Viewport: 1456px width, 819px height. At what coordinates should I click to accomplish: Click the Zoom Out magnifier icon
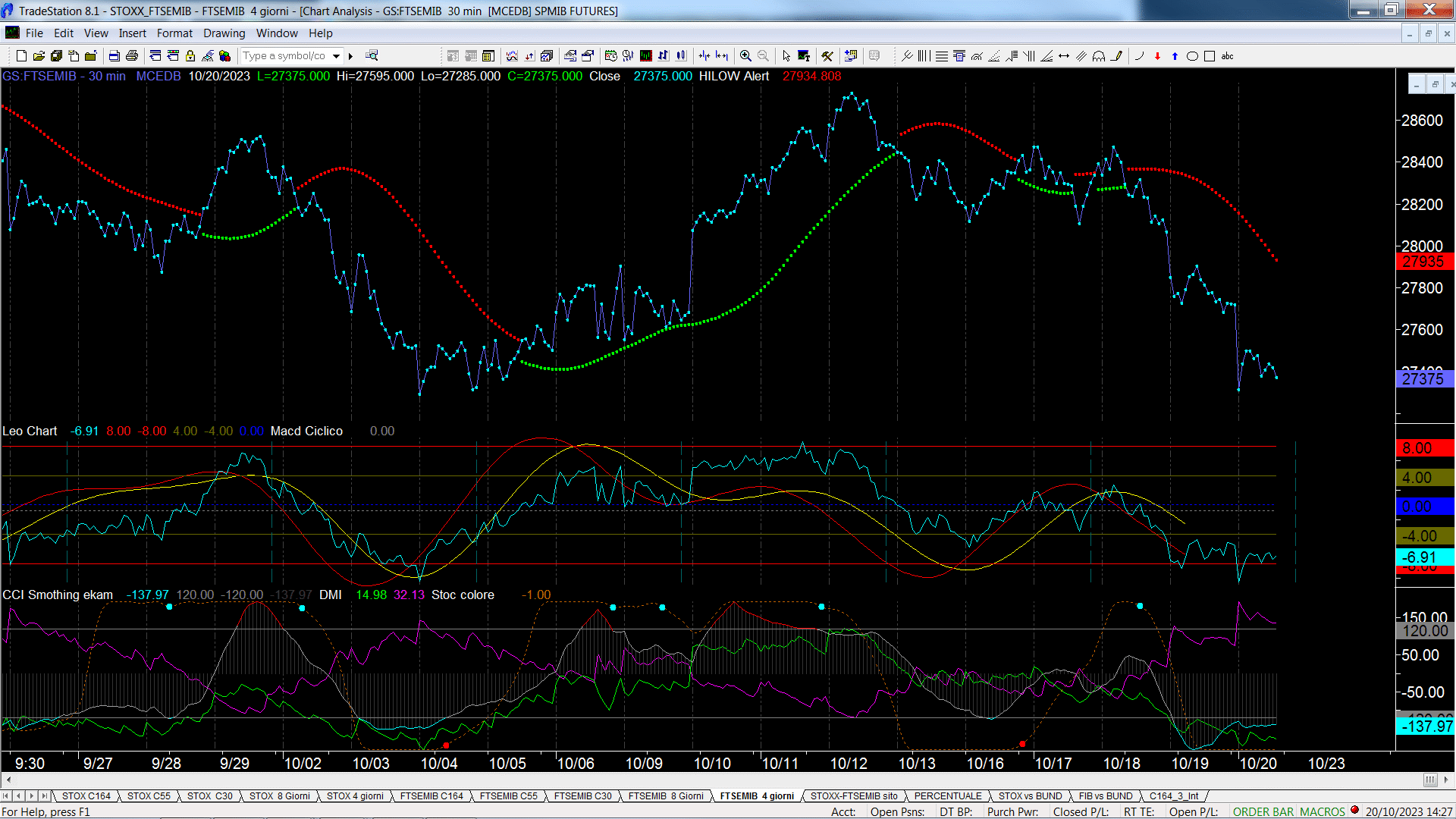click(763, 56)
